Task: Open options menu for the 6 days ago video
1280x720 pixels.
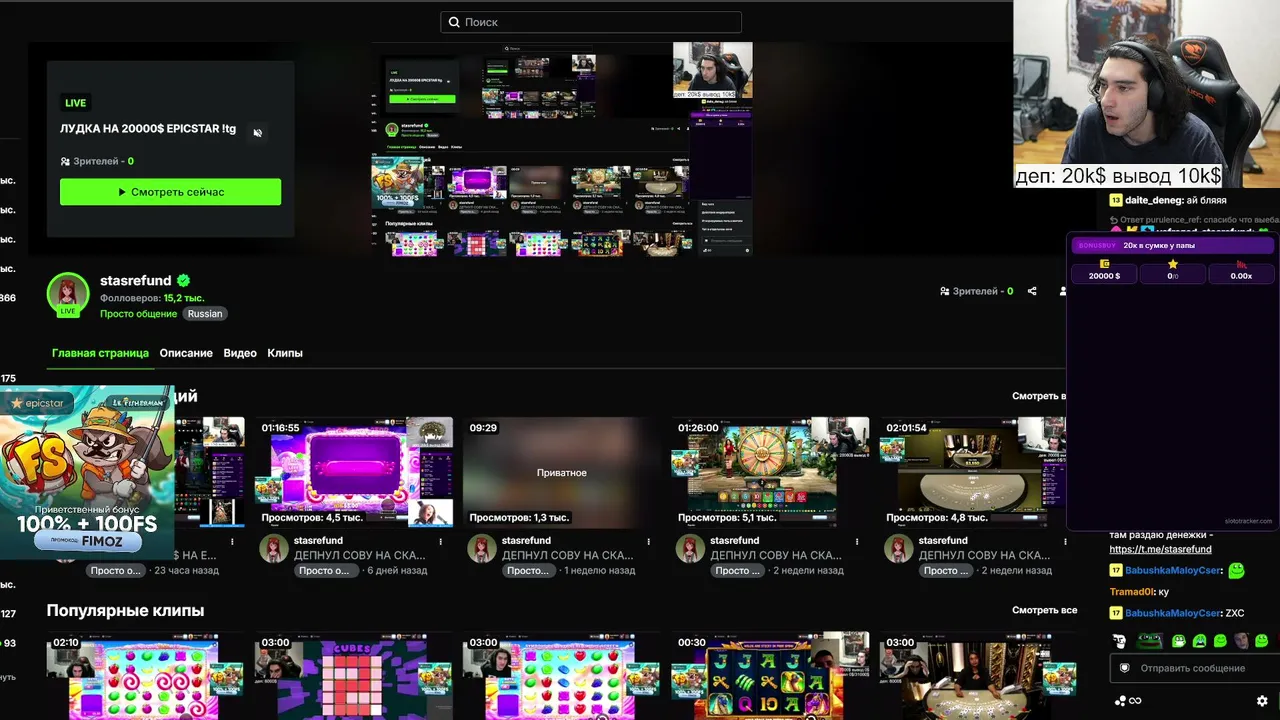Action: click(441, 541)
